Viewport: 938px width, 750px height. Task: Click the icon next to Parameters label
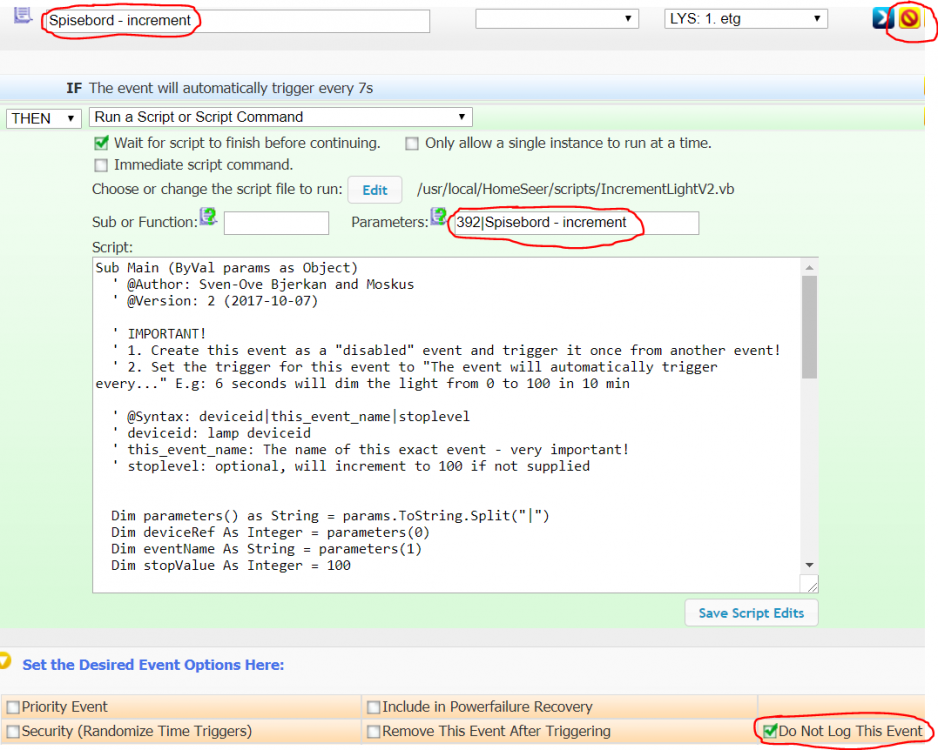(x=439, y=216)
